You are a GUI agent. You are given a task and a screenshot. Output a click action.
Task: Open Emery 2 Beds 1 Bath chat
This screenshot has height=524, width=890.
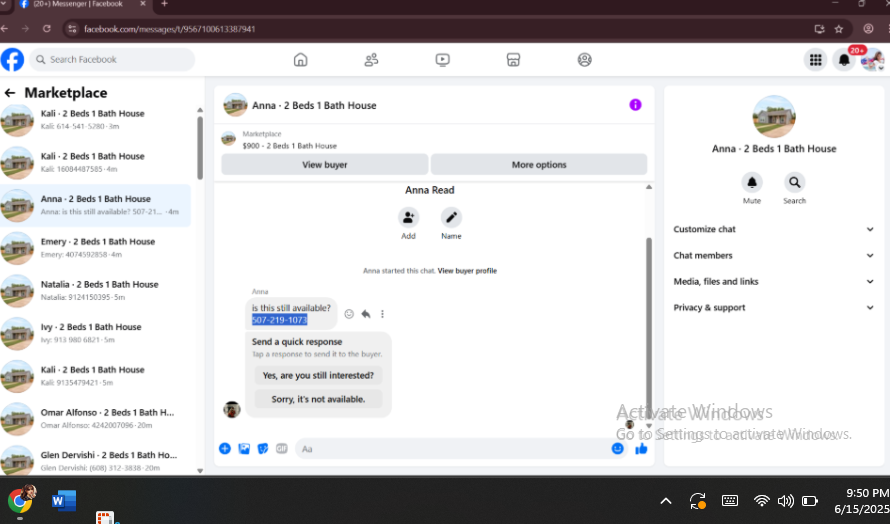coord(95,248)
